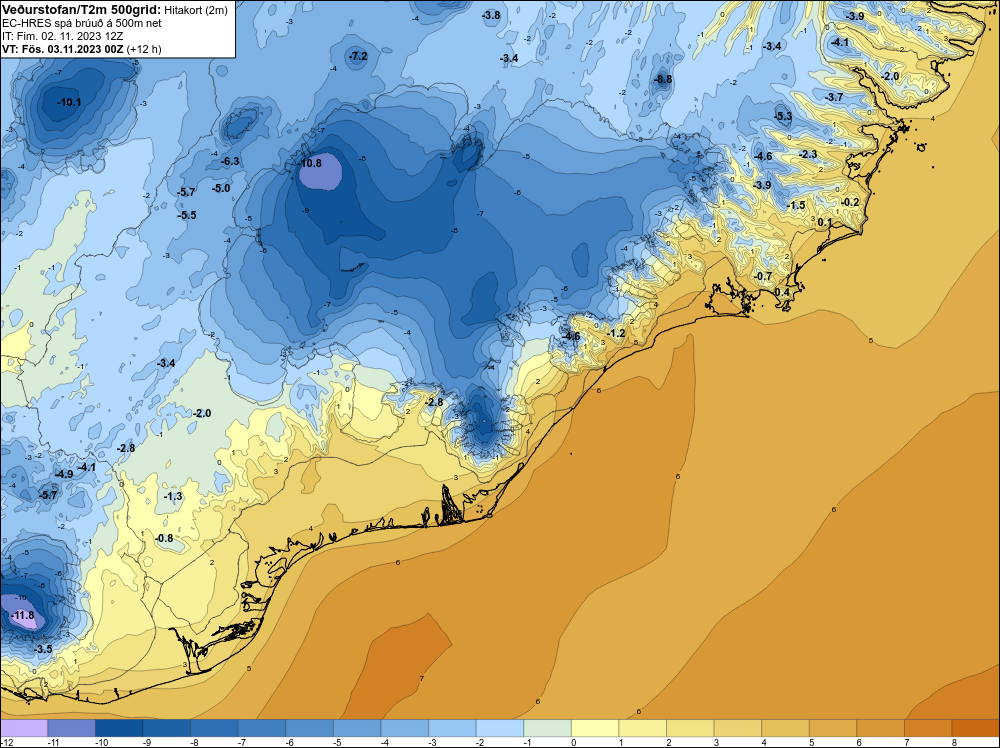
Task: Click the -5.3 temperature value
Action: 783,116
